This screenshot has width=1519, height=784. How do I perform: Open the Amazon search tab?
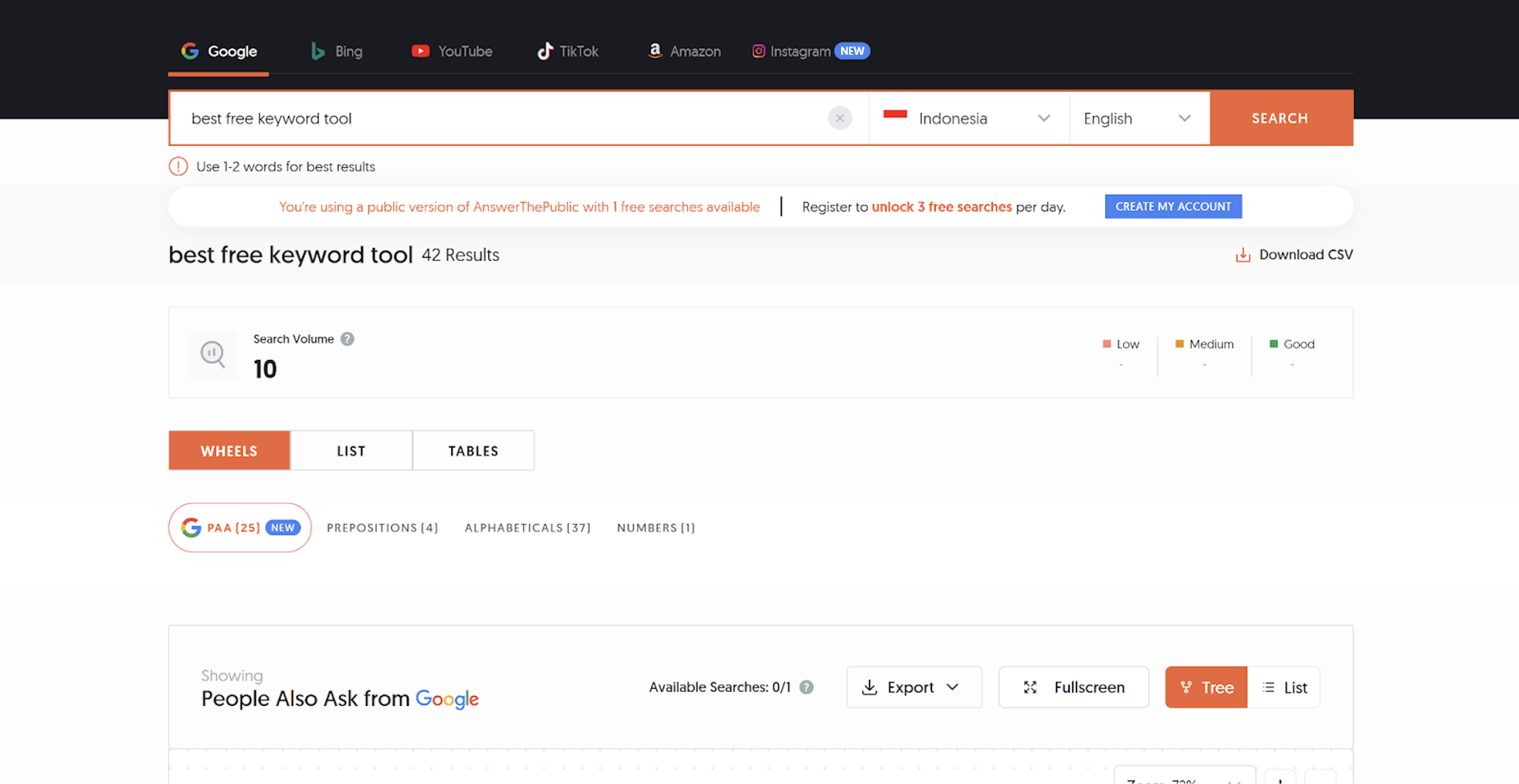click(x=684, y=51)
